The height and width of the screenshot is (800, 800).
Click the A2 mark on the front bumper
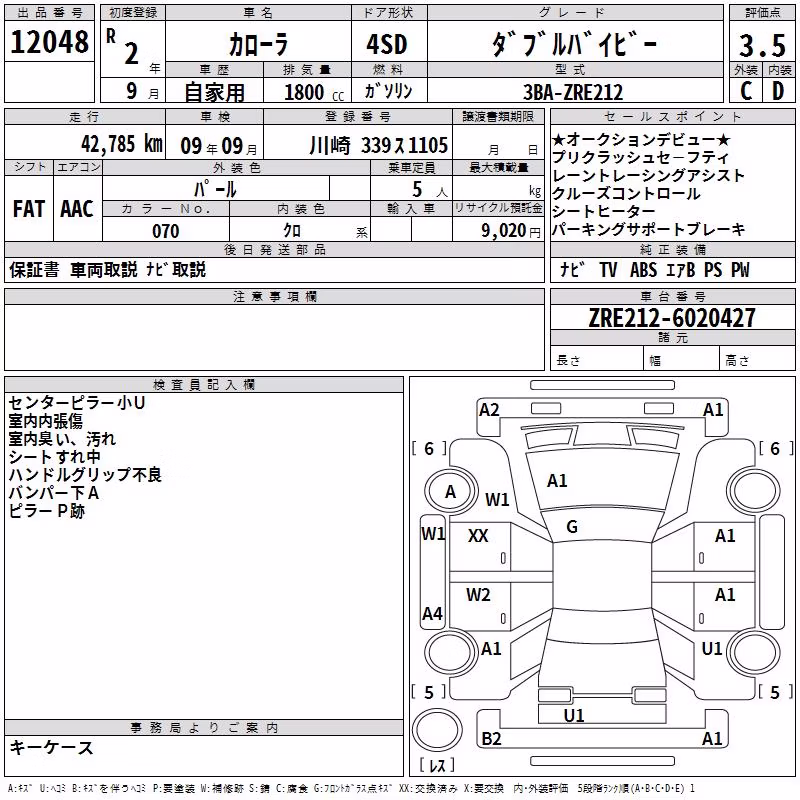click(489, 410)
